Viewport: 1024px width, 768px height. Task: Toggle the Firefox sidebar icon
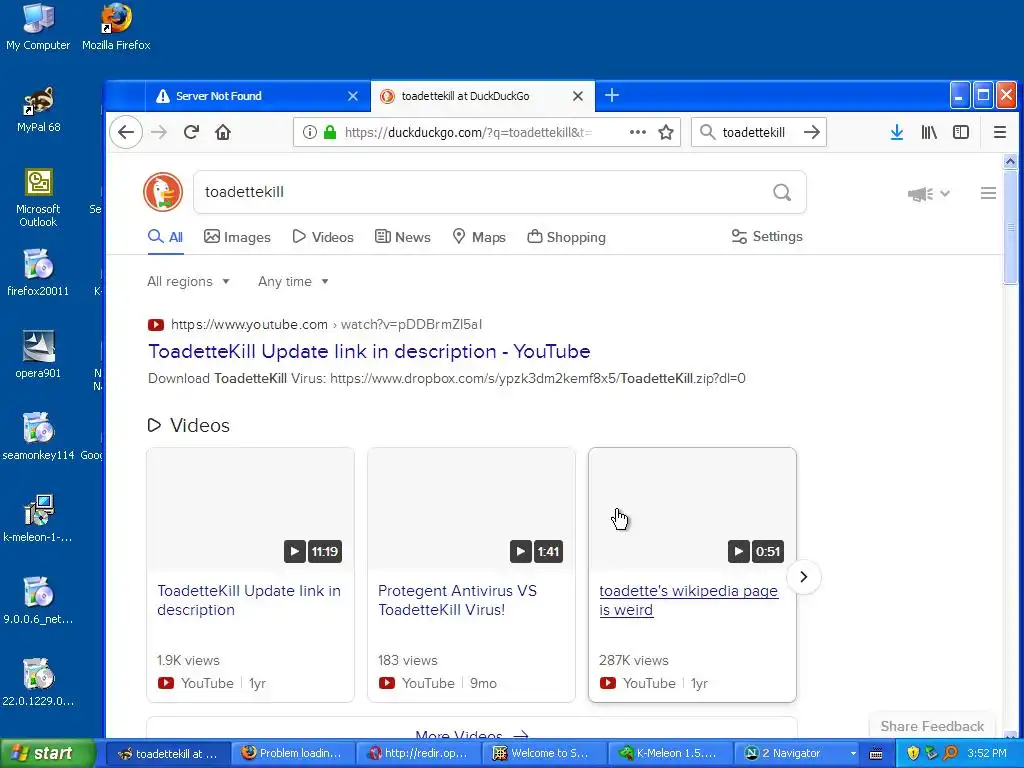click(961, 133)
